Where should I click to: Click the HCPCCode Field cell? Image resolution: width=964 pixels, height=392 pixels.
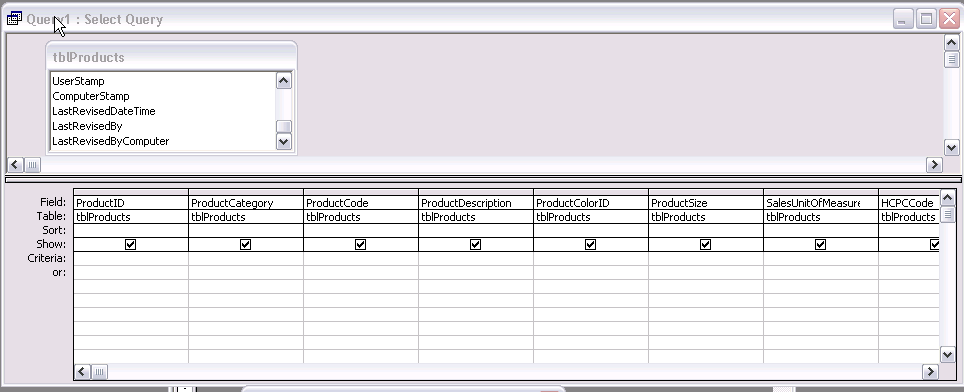pos(909,203)
